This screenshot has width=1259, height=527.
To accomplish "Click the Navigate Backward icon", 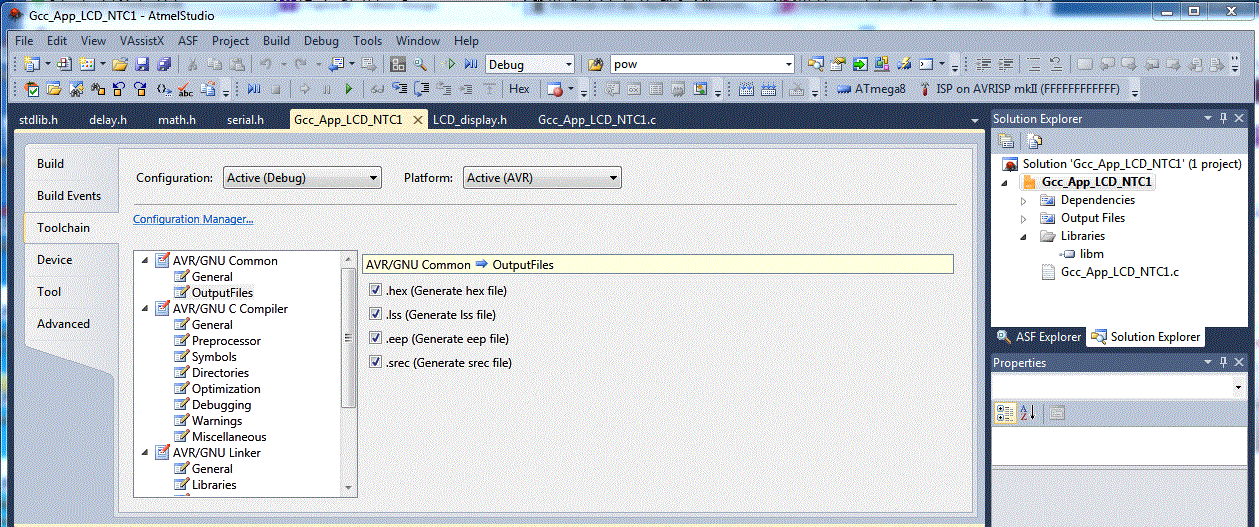I will (x=334, y=64).
